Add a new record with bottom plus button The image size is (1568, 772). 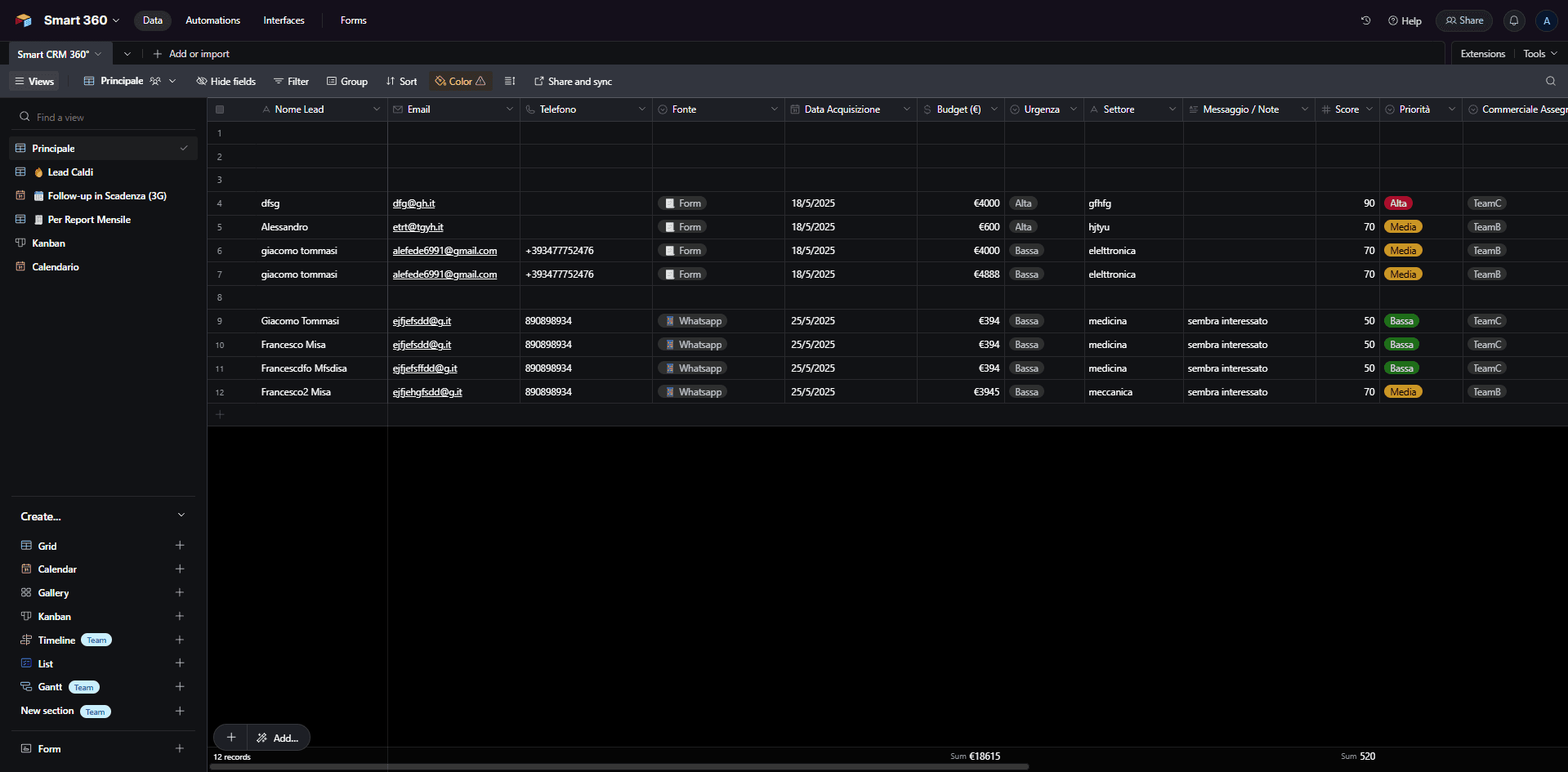pyautogui.click(x=231, y=737)
